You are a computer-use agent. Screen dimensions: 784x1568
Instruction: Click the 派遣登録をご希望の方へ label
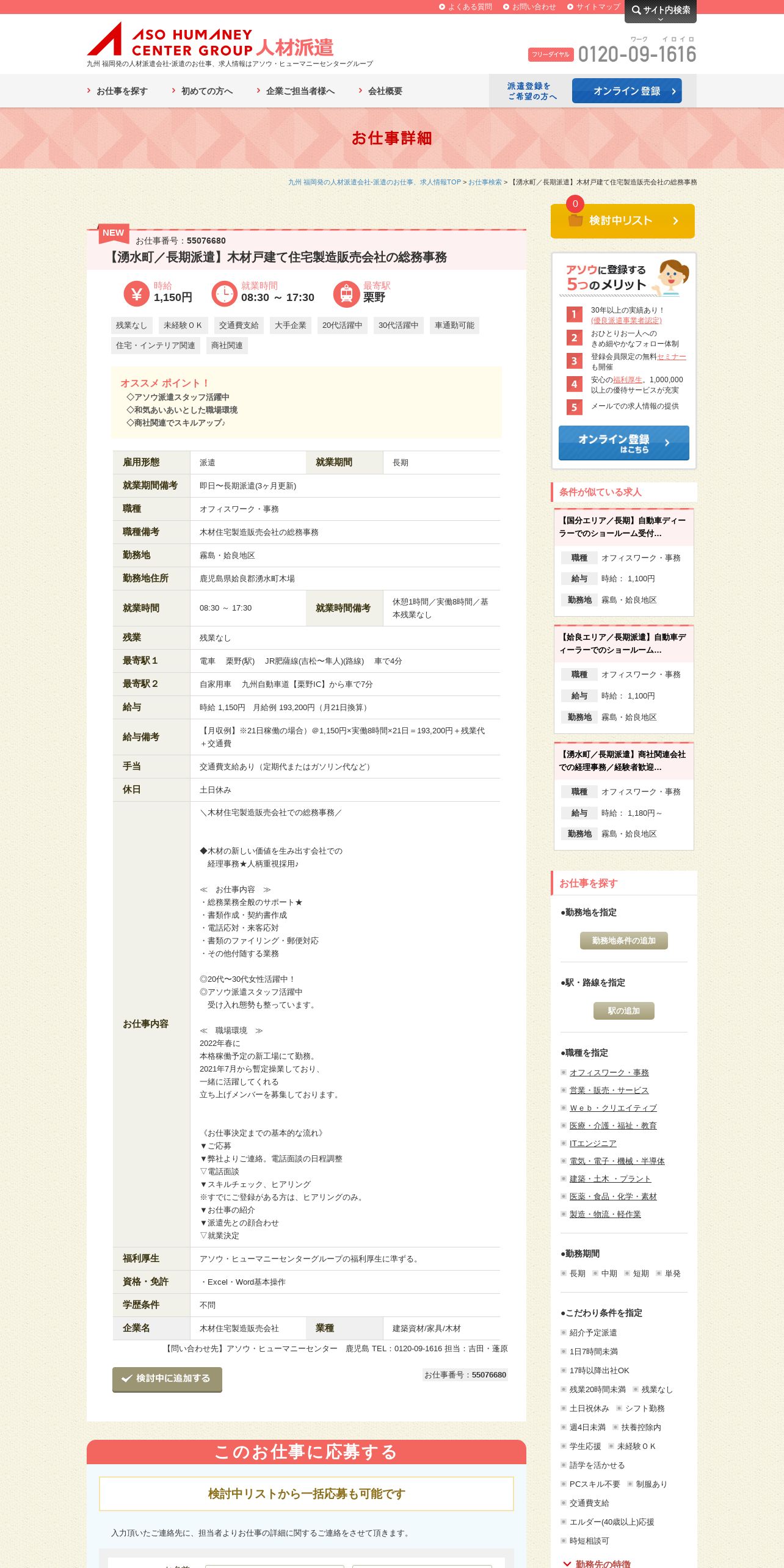click(532, 91)
